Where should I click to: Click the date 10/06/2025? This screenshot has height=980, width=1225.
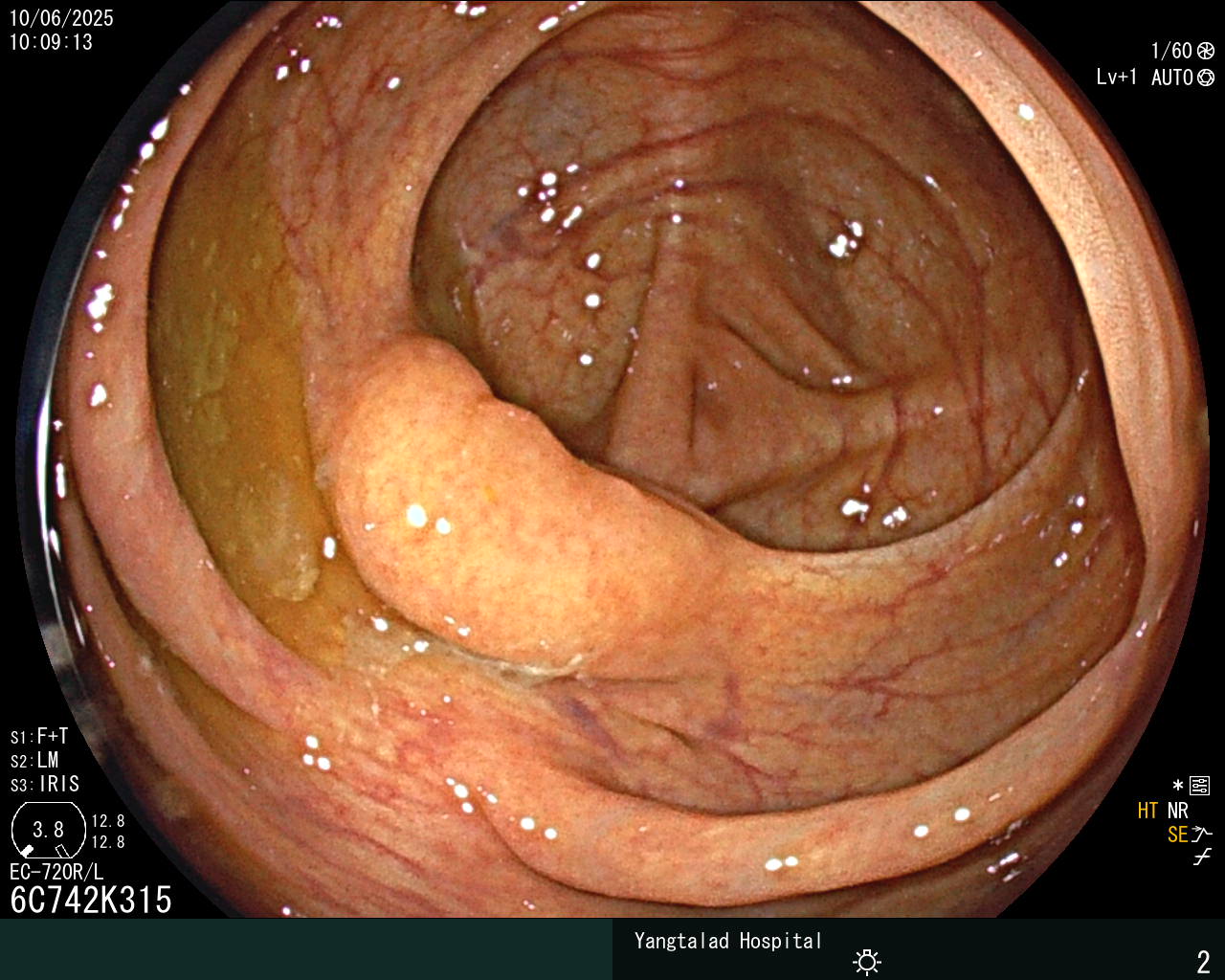click(61, 18)
